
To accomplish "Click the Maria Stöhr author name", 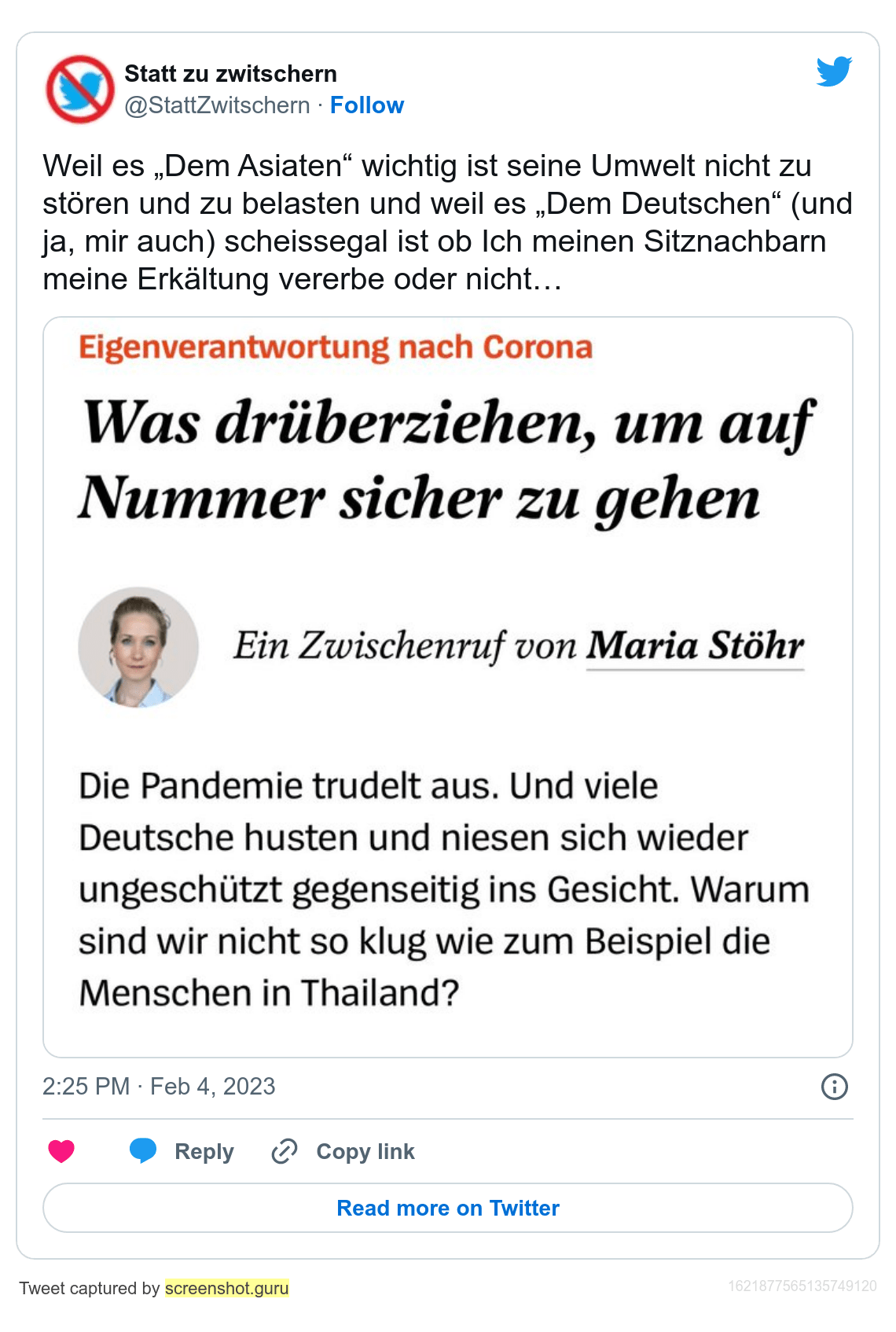I will click(x=695, y=646).
